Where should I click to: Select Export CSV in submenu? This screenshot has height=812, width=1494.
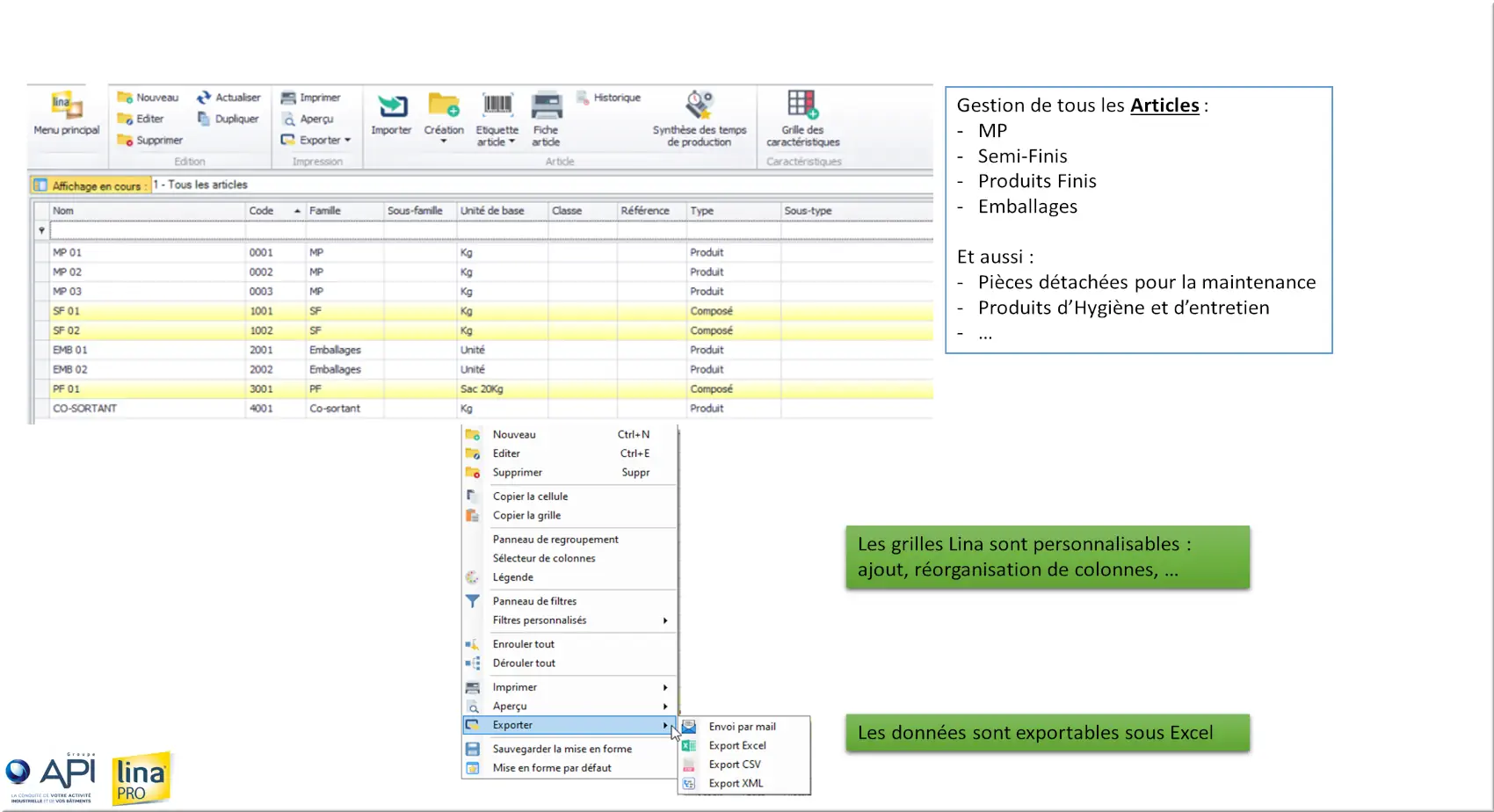coord(744,765)
